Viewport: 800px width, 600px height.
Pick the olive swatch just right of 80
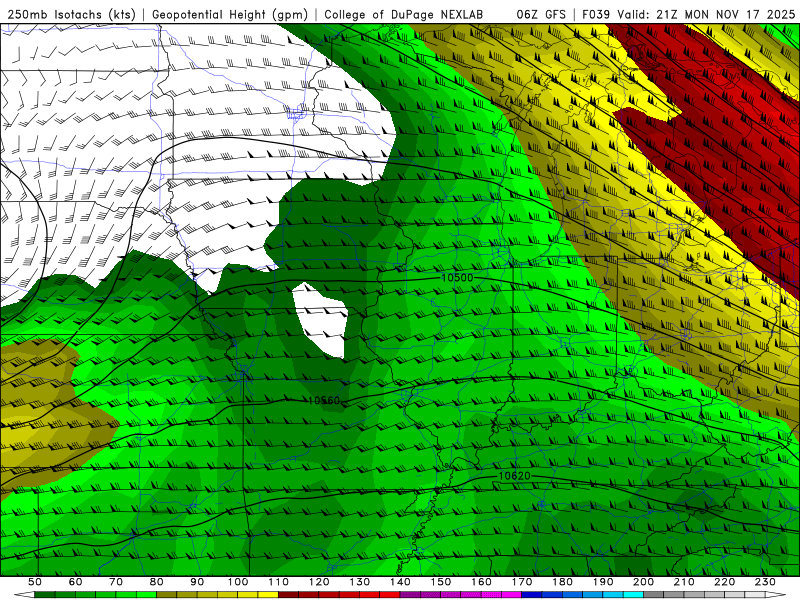pos(167,595)
